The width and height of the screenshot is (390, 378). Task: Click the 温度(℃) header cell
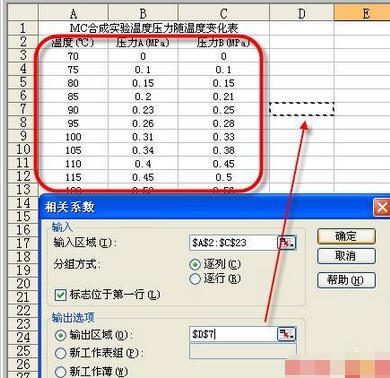pos(73,42)
